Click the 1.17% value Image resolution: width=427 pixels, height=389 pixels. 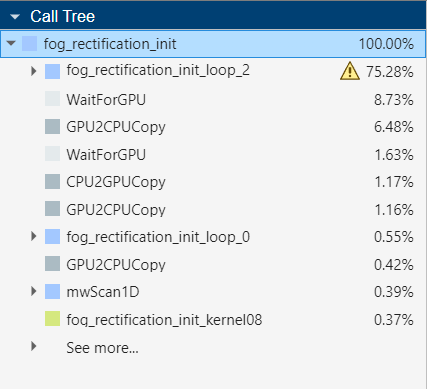(394, 182)
